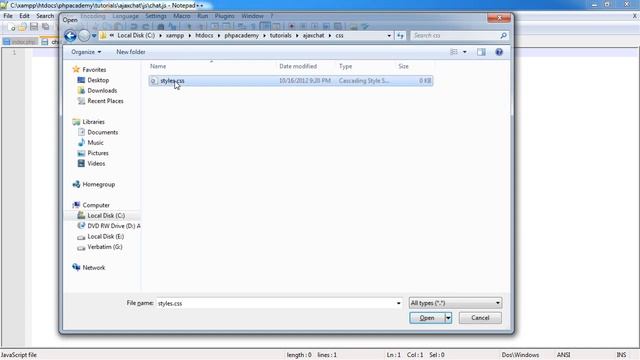Open the Organize menu
The width and height of the screenshot is (640, 360).
(x=86, y=52)
